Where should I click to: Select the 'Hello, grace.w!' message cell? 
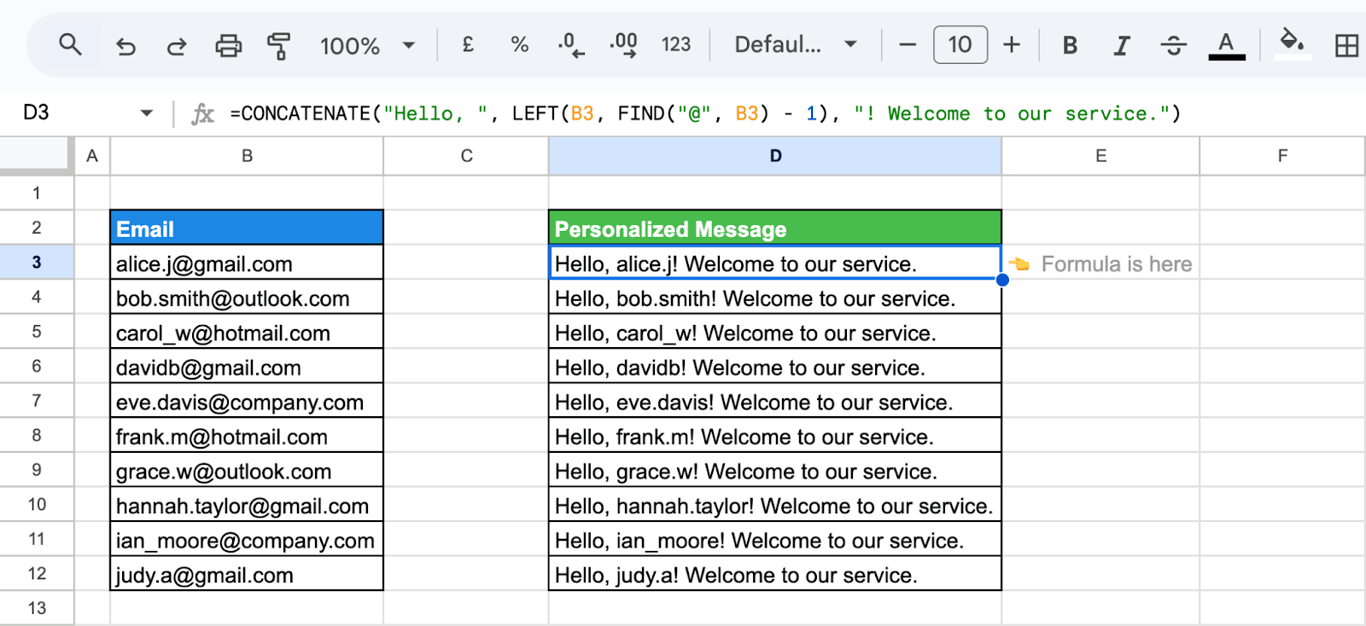tap(775, 470)
